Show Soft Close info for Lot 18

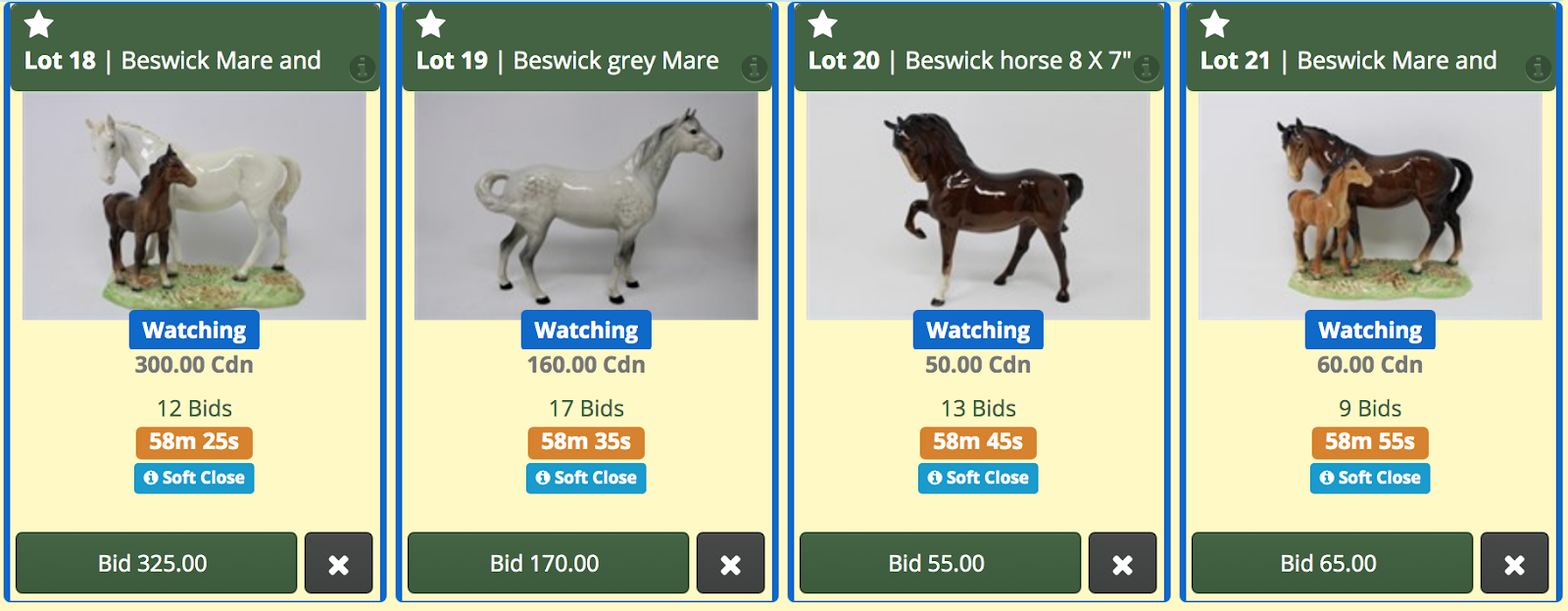point(194,478)
